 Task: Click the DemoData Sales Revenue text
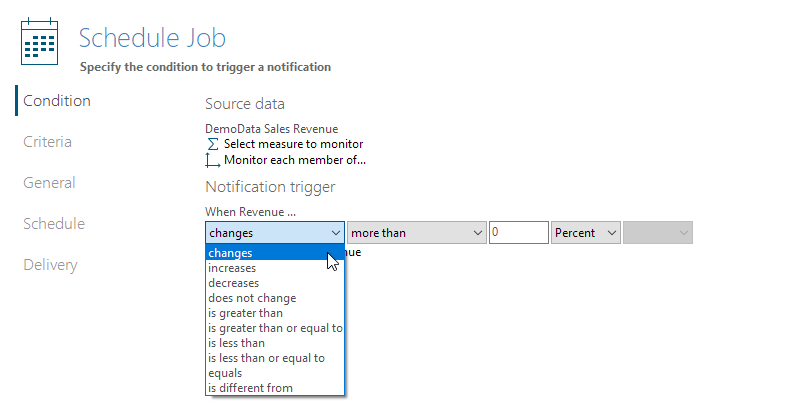(271, 129)
